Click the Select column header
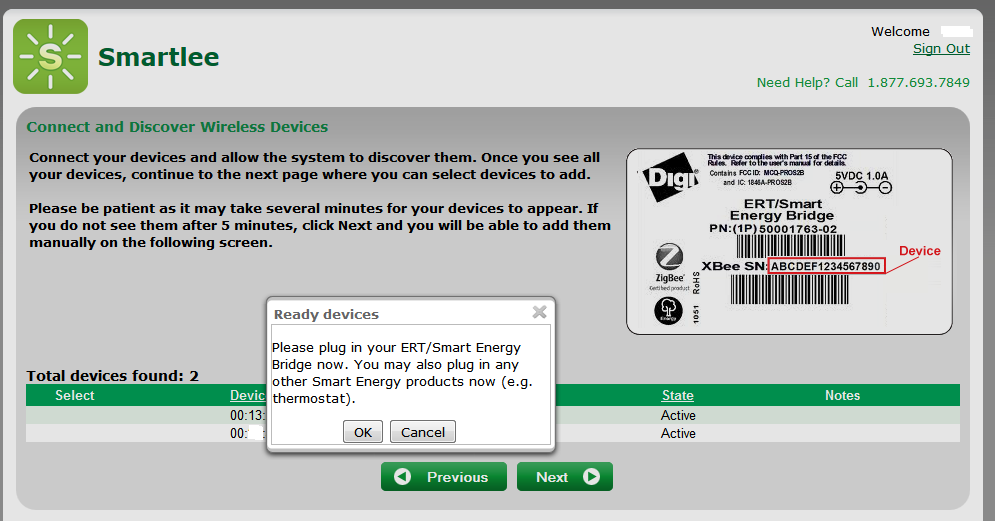This screenshot has height=521, width=995. 75,395
